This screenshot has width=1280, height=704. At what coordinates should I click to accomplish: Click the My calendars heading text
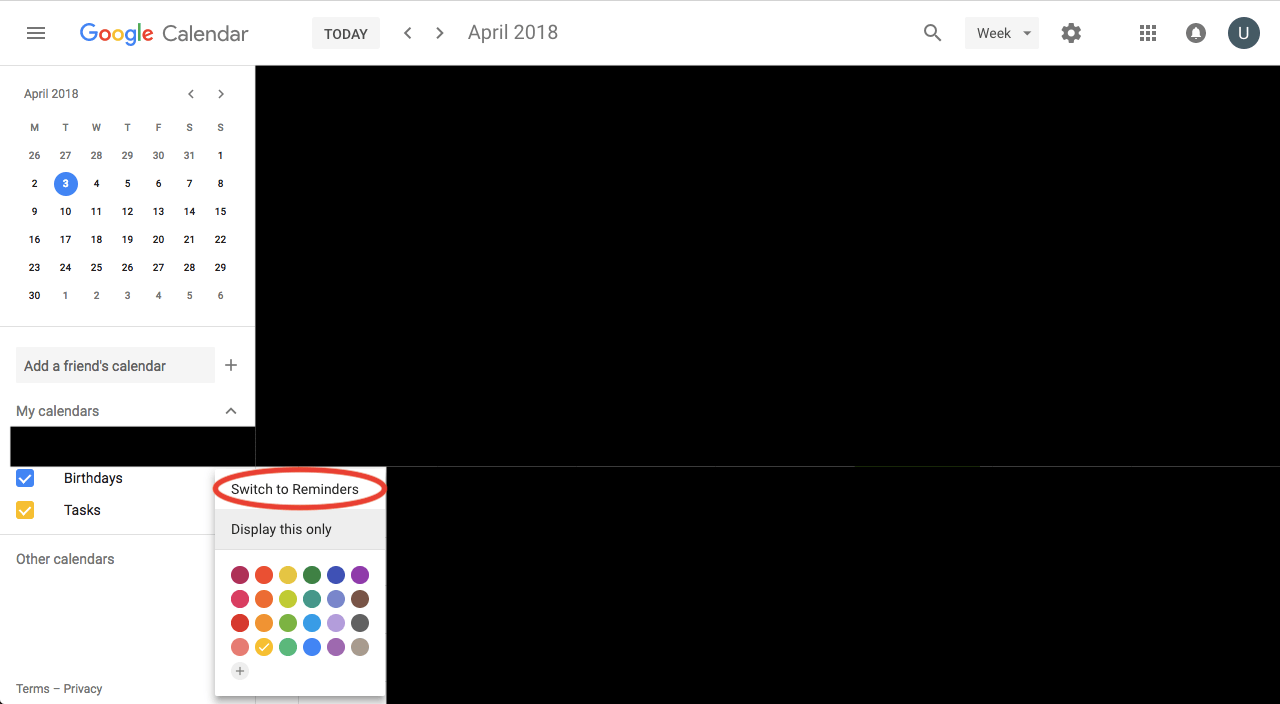click(57, 411)
